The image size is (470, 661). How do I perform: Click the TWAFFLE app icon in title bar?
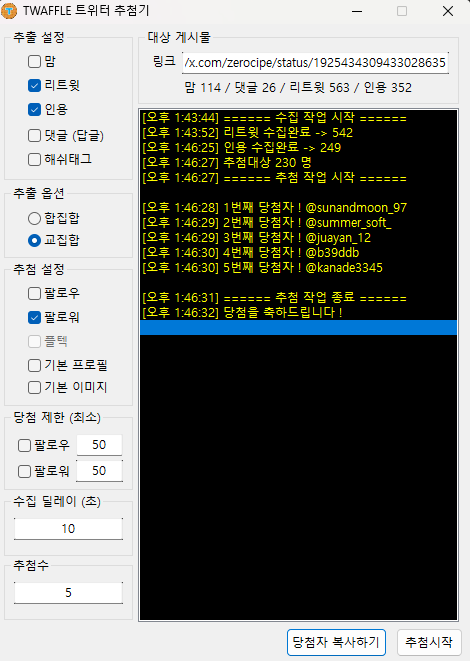[9, 11]
